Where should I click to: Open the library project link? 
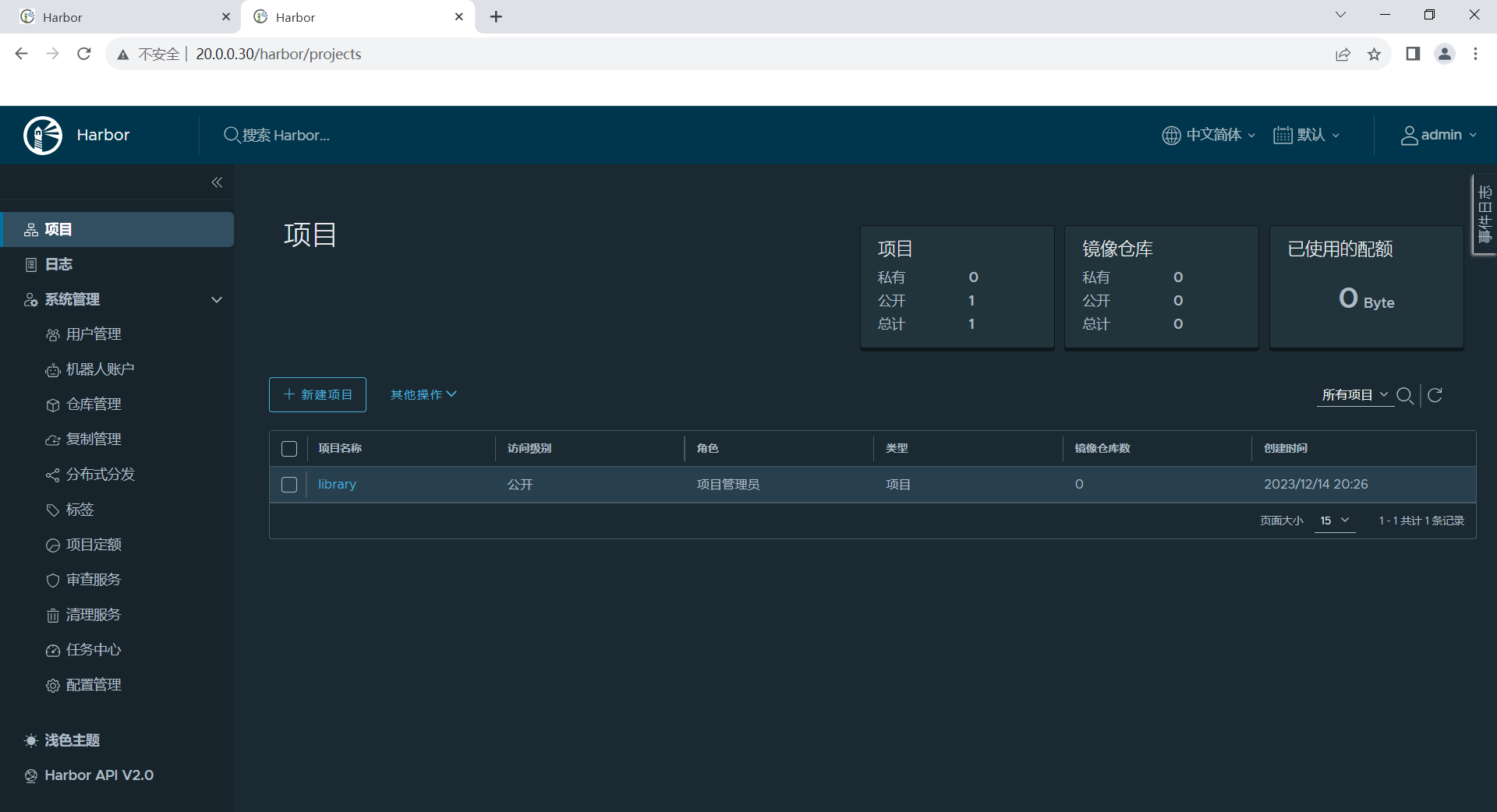pos(337,484)
